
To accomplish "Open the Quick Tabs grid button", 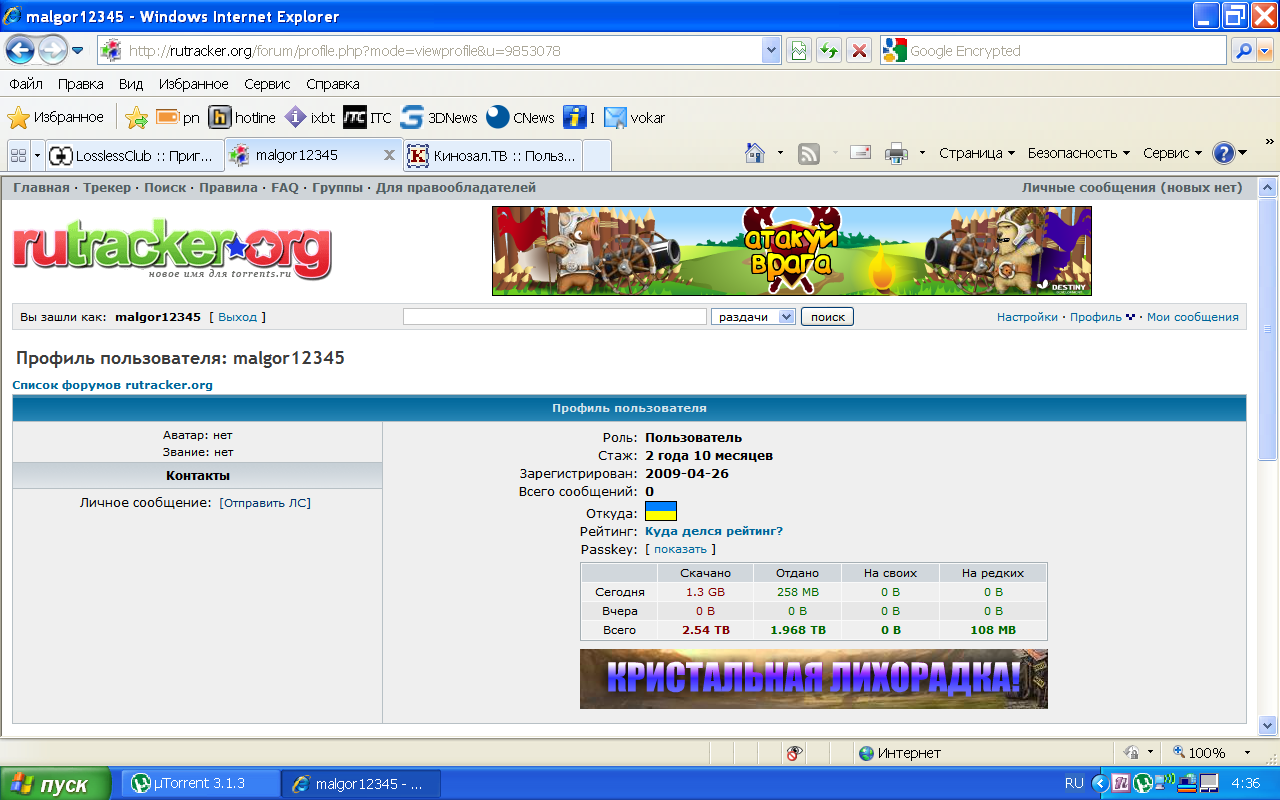I will 18,155.
